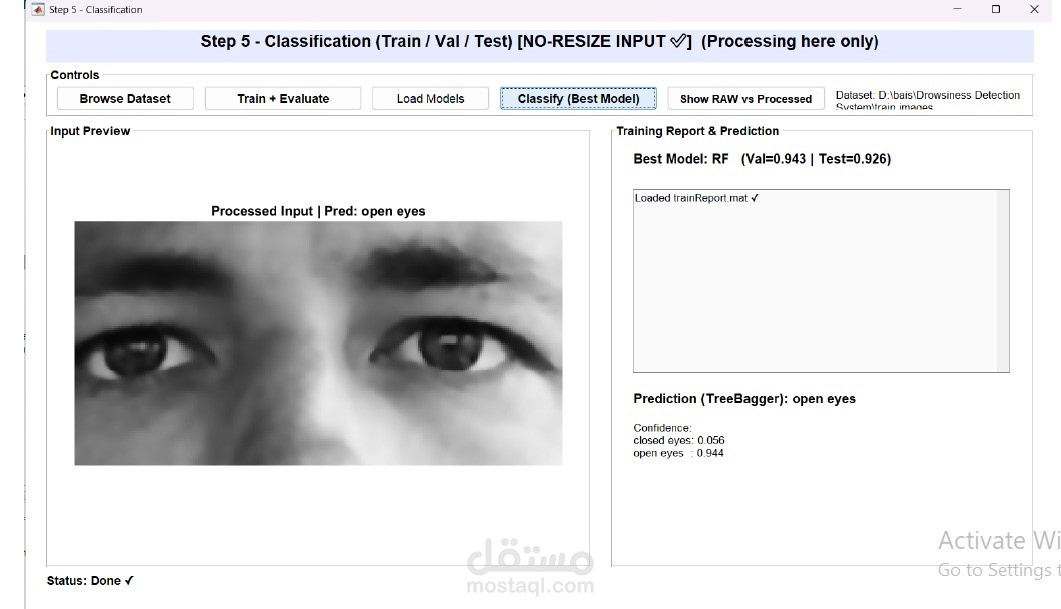This screenshot has width=1061, height=609.
Task: Click the processed eye image preview
Action: point(318,343)
